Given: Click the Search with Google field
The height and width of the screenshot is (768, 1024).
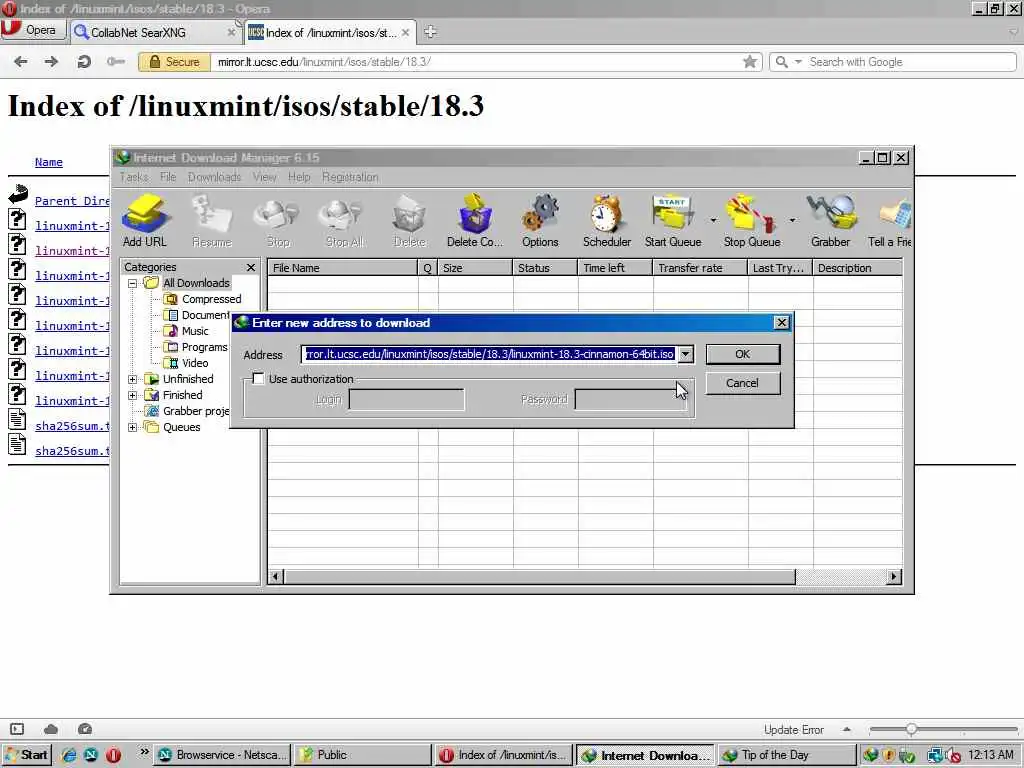Looking at the screenshot, I should click(912, 62).
